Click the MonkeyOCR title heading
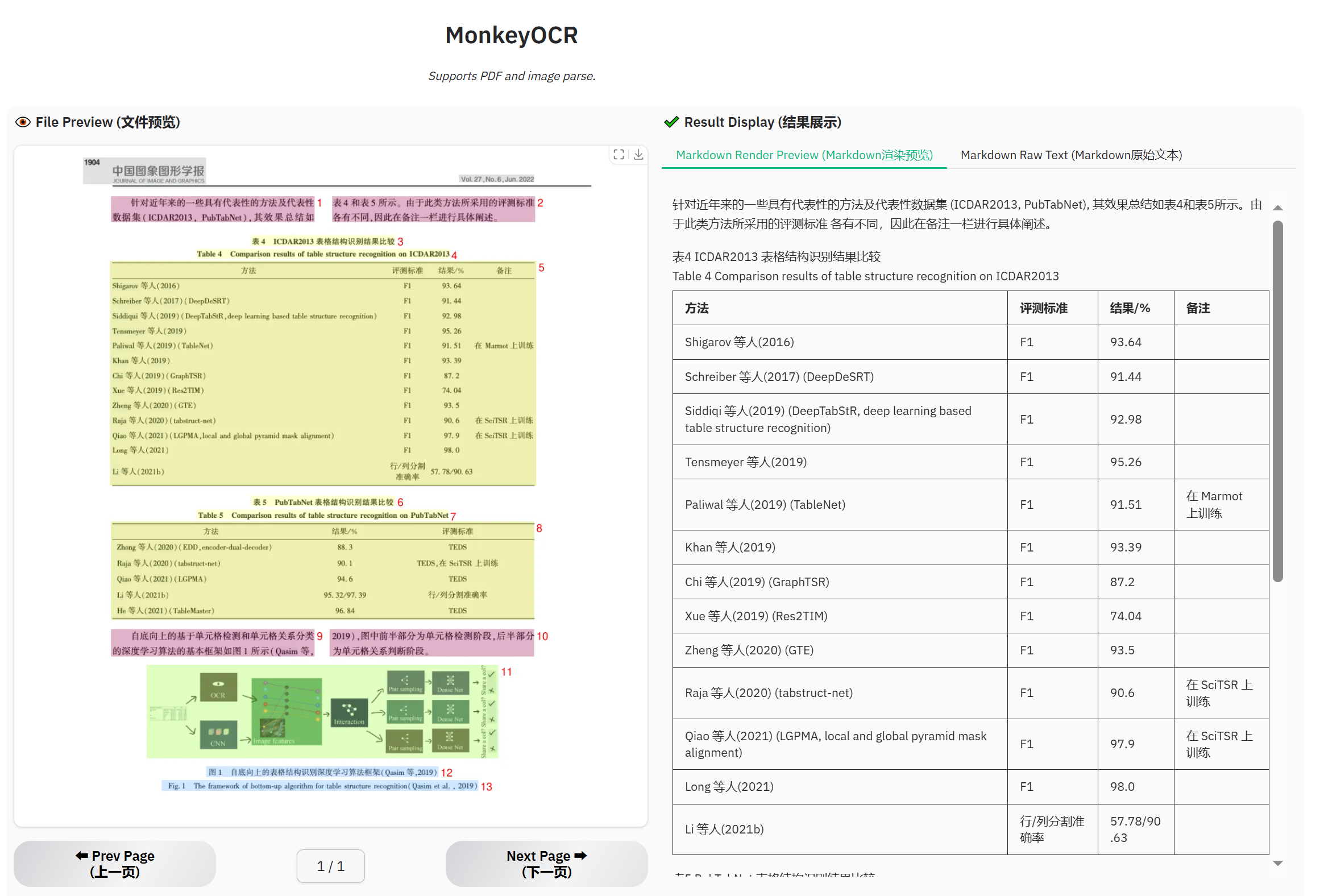 pos(511,35)
